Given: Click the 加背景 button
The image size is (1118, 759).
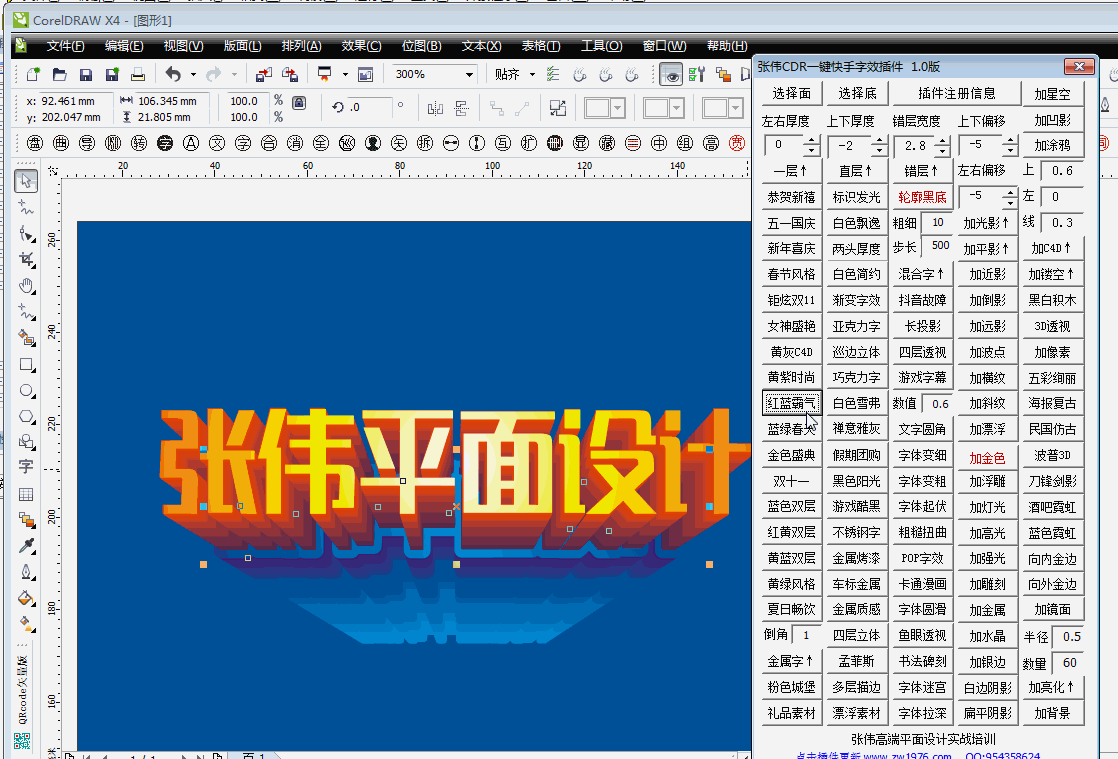Looking at the screenshot, I should (1052, 713).
